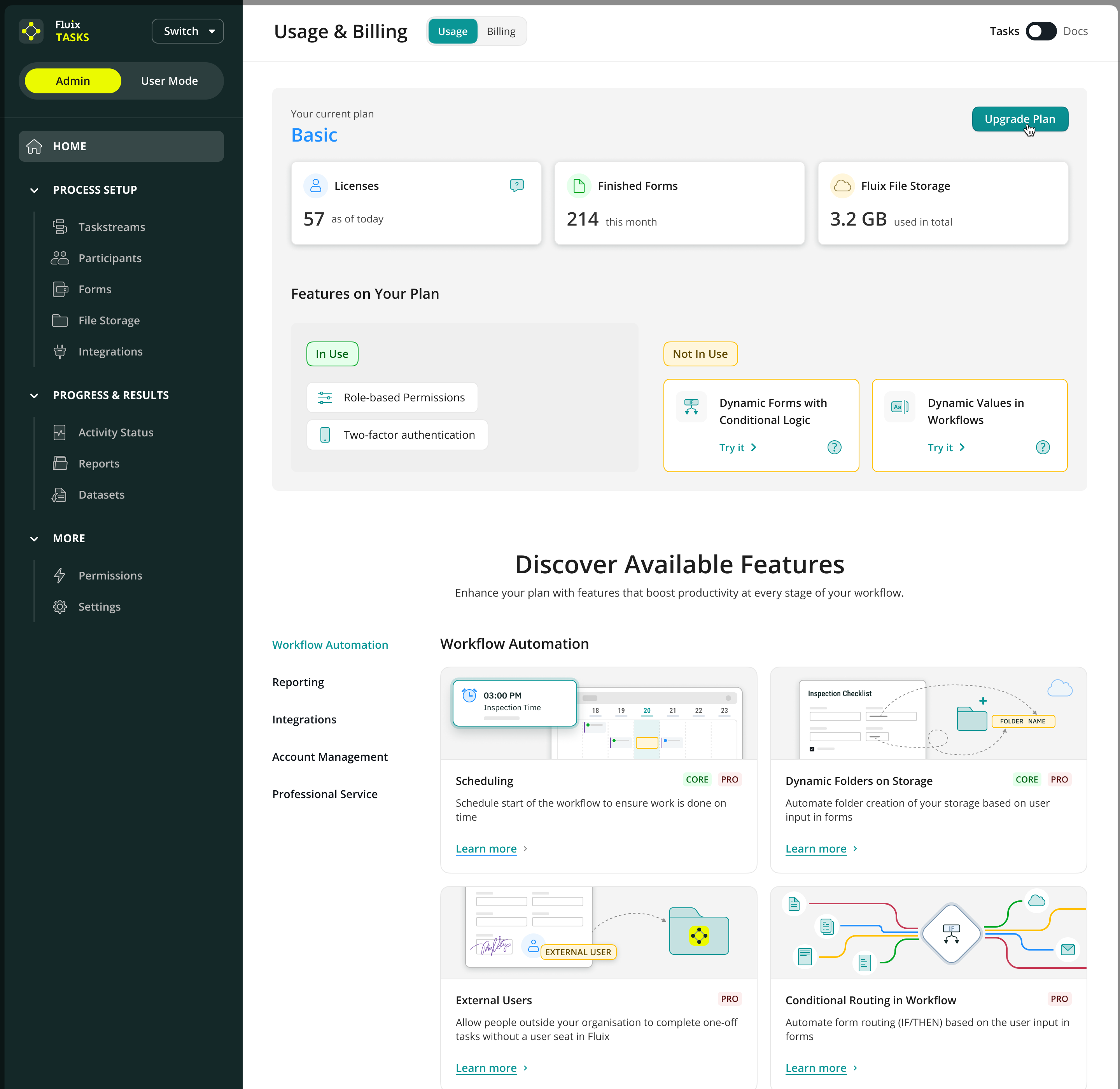Click the Upgrade Plan button

(1019, 119)
